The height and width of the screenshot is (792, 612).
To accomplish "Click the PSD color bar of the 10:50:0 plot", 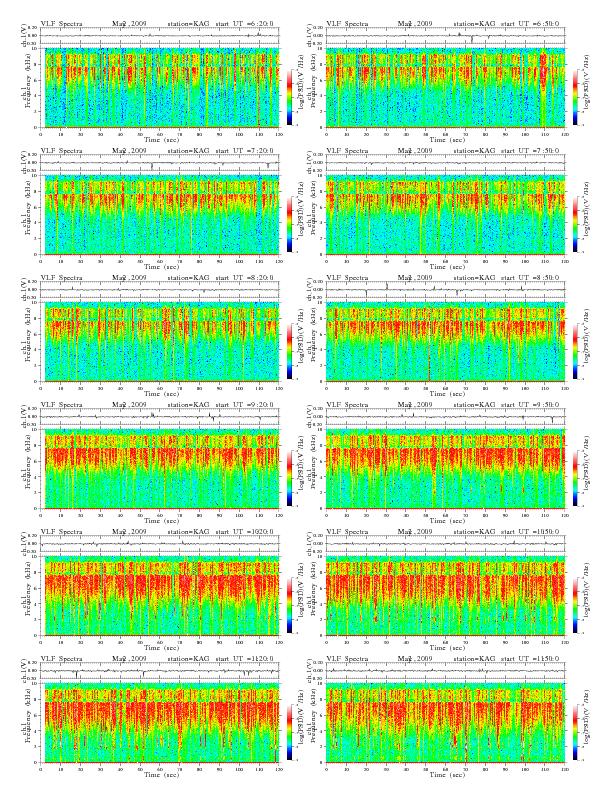I will pyautogui.click(x=575, y=605).
